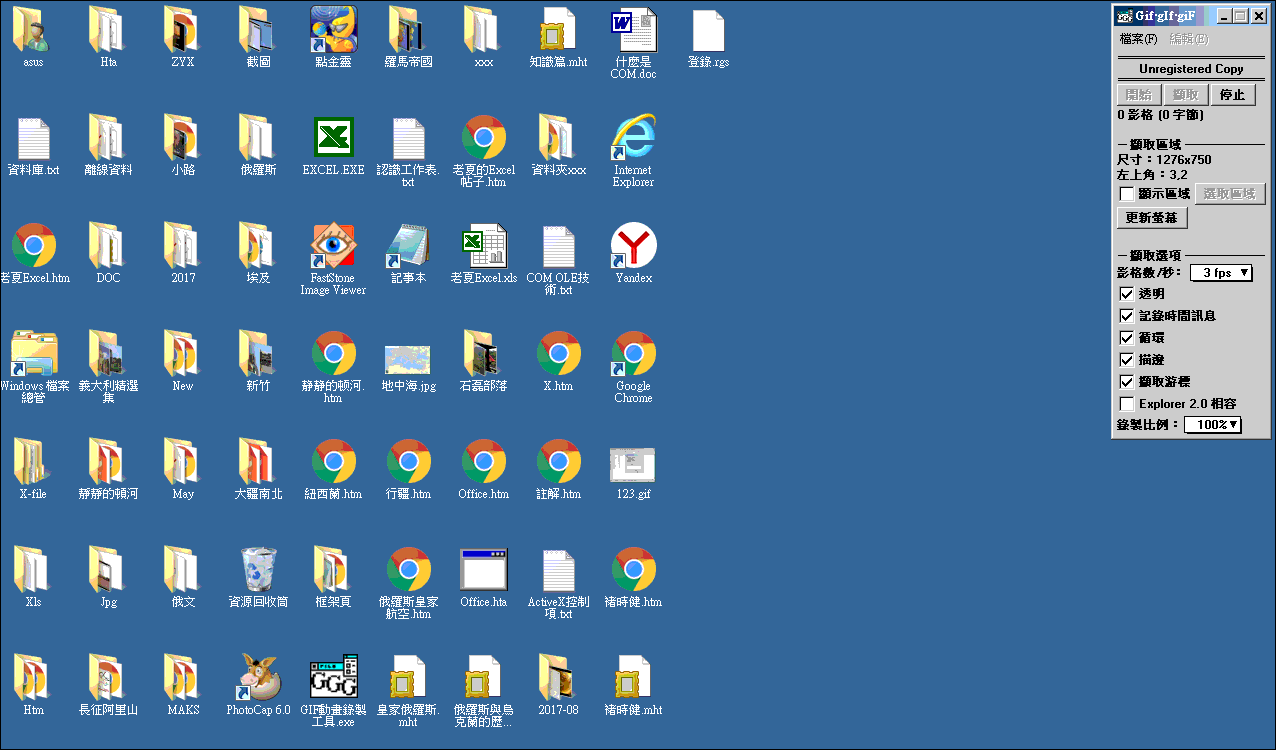The height and width of the screenshot is (750, 1276).
Task: Select the 點金靈 shortcut icon
Action: (333, 30)
